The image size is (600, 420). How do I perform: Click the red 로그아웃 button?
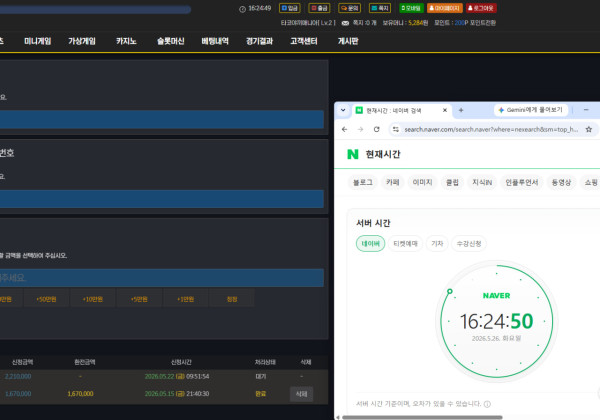481,8
